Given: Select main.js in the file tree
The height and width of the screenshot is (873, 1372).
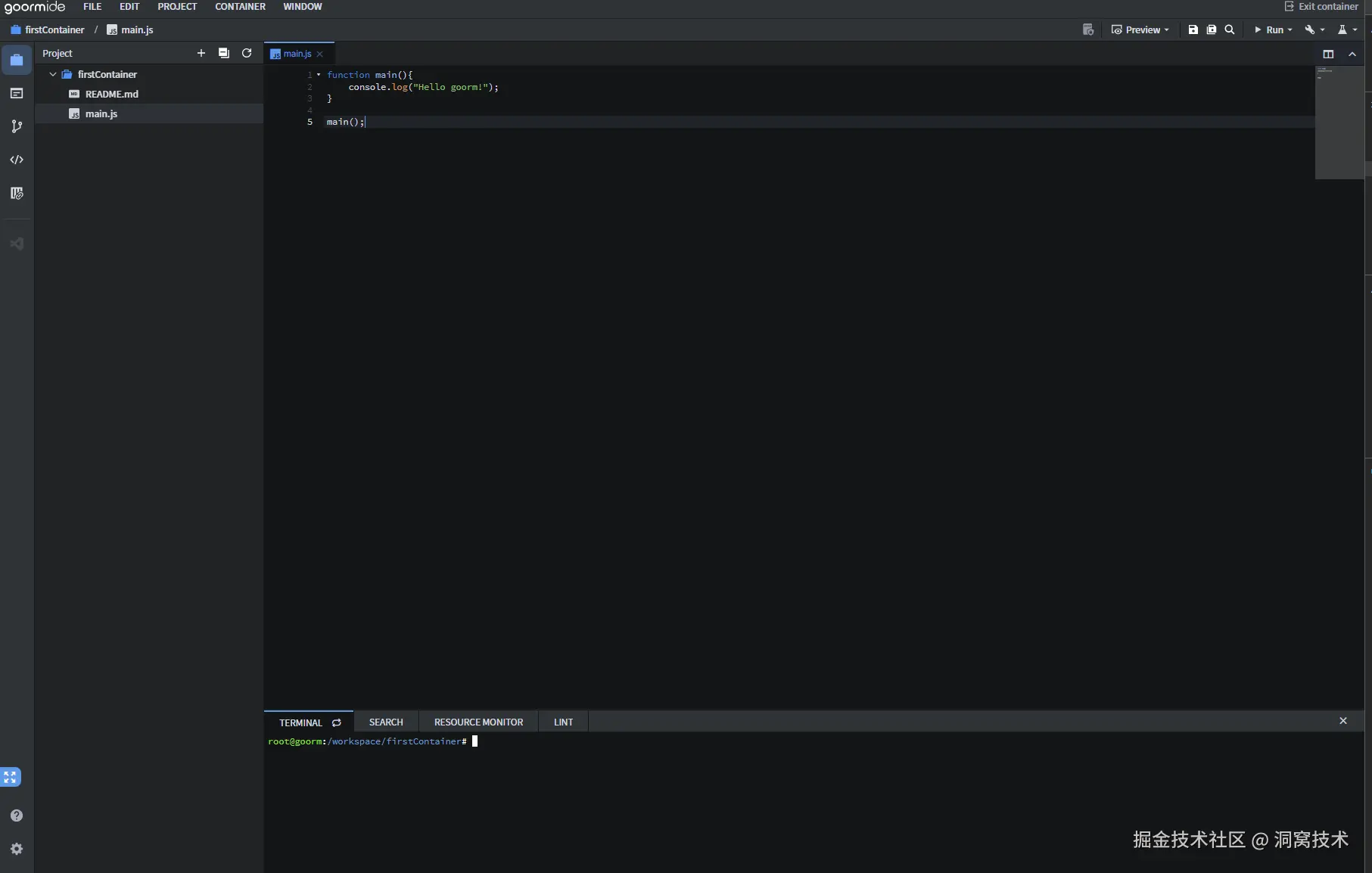Looking at the screenshot, I should coord(148,113).
